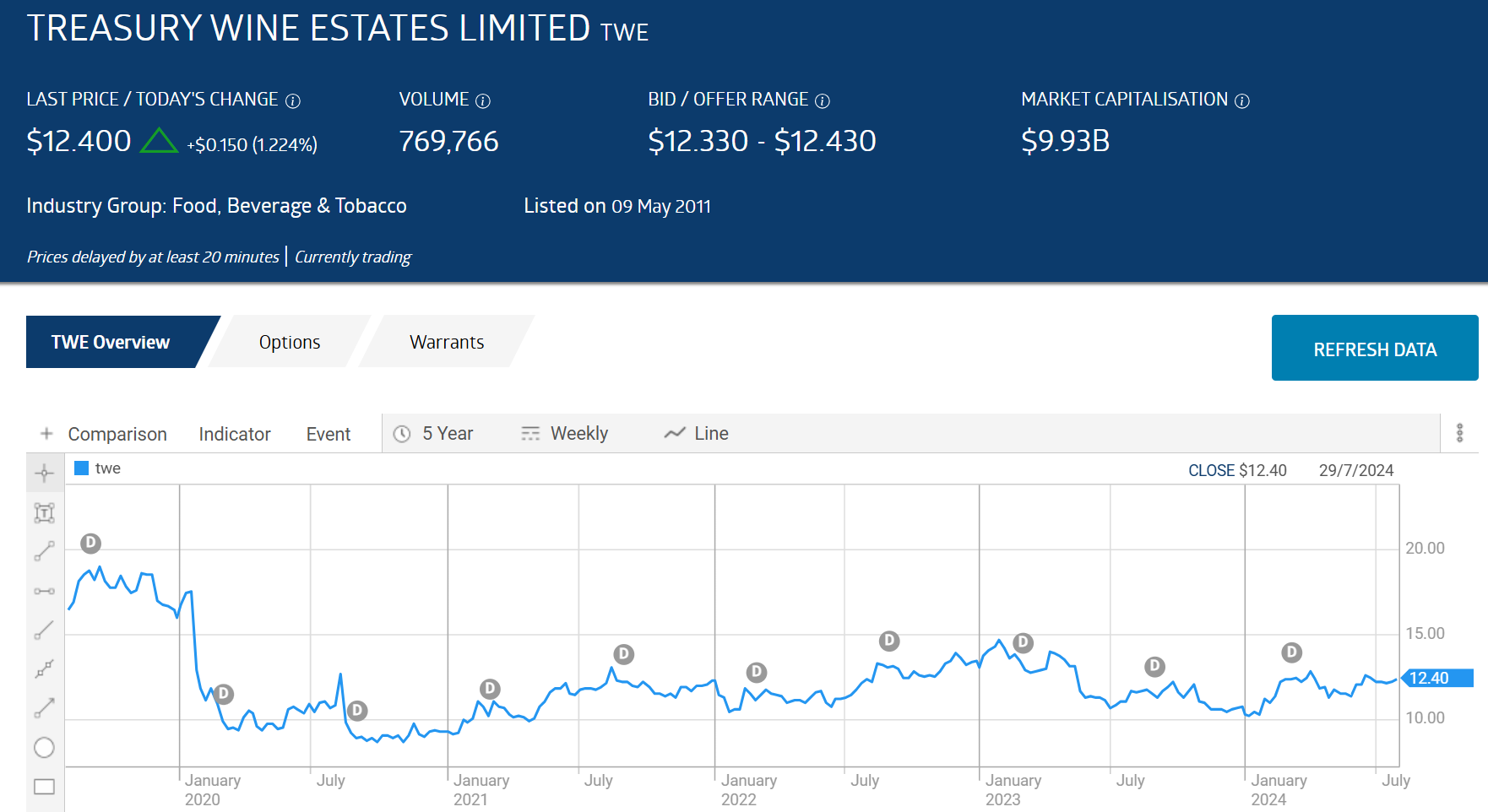Viewport: 1488px width, 812px height.
Task: Click the clock icon for time range
Action: coord(403,434)
